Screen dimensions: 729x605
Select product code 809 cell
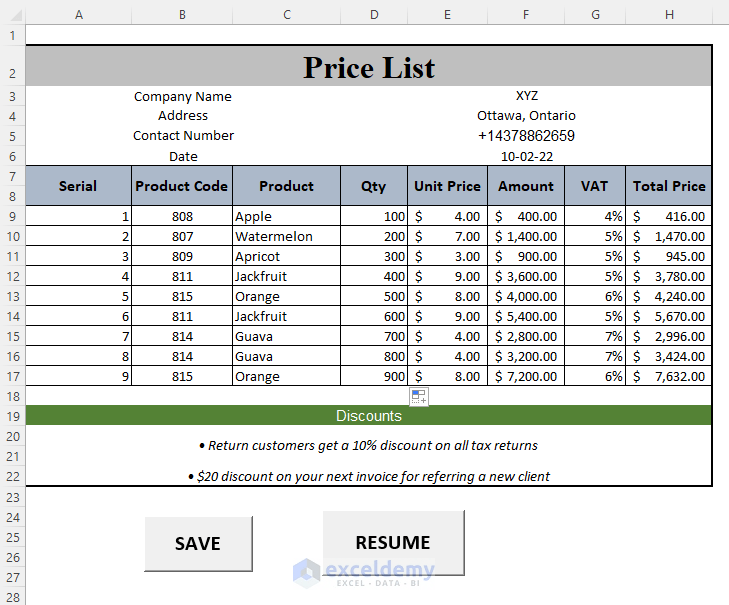click(182, 256)
